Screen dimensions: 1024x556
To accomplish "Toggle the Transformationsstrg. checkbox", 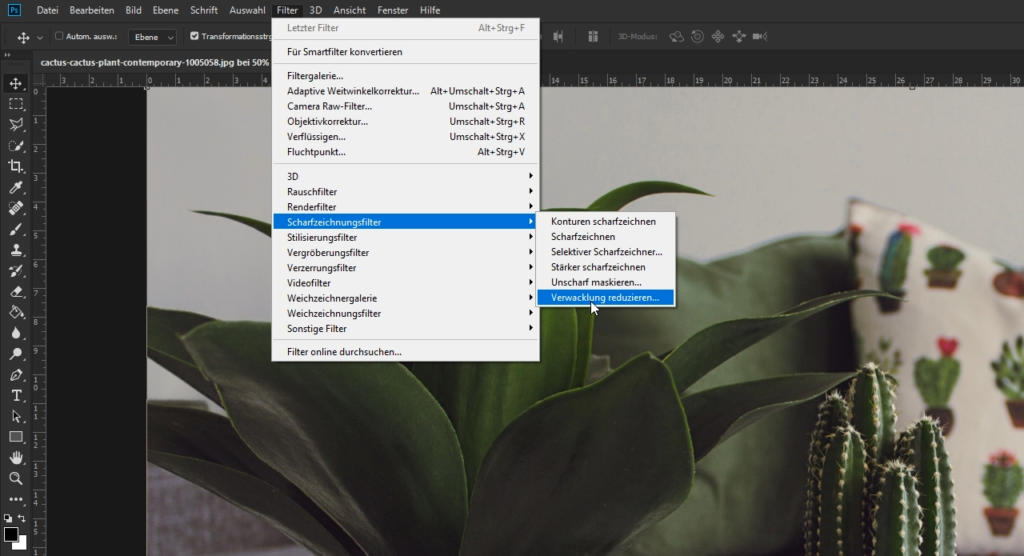I will pos(194,36).
